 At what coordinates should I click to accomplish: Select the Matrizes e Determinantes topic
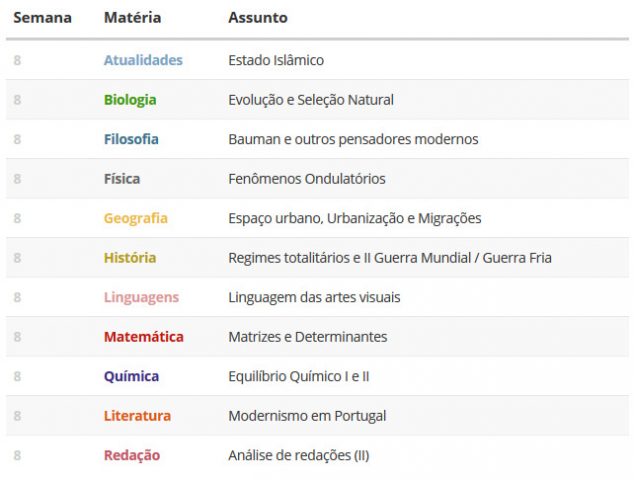pos(308,337)
